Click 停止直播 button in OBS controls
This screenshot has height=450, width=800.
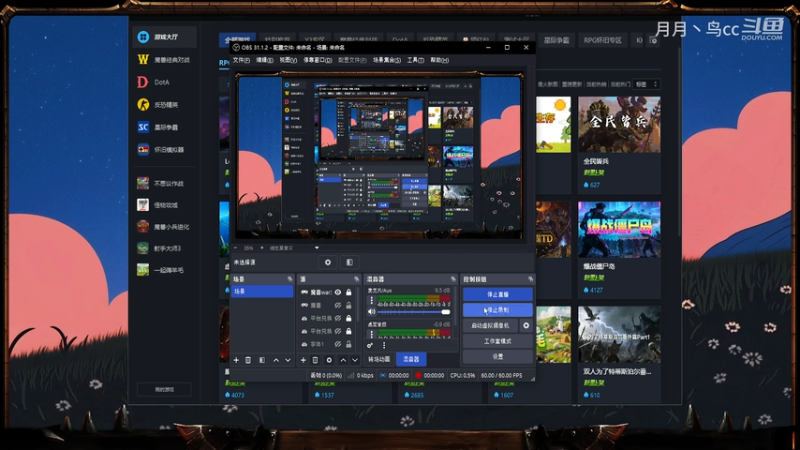pyautogui.click(x=498, y=294)
